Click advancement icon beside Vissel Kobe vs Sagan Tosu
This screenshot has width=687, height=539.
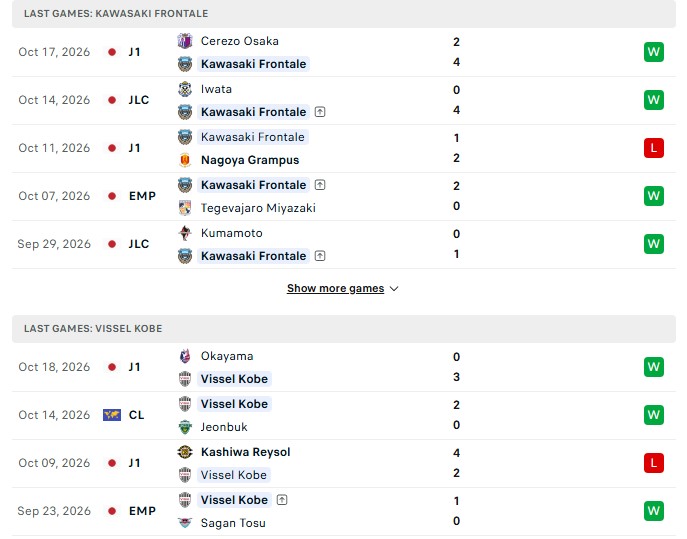(x=282, y=500)
